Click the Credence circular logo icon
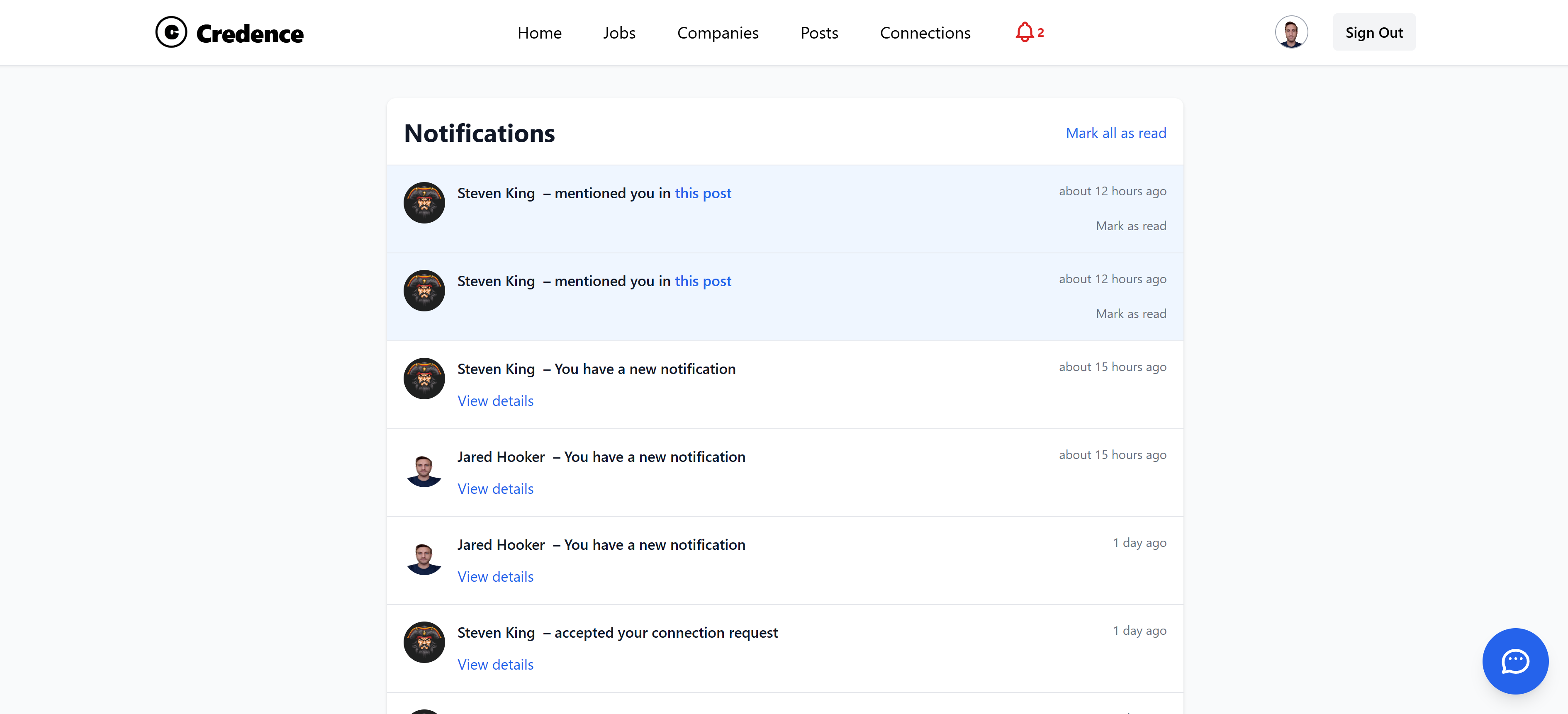 click(x=171, y=32)
